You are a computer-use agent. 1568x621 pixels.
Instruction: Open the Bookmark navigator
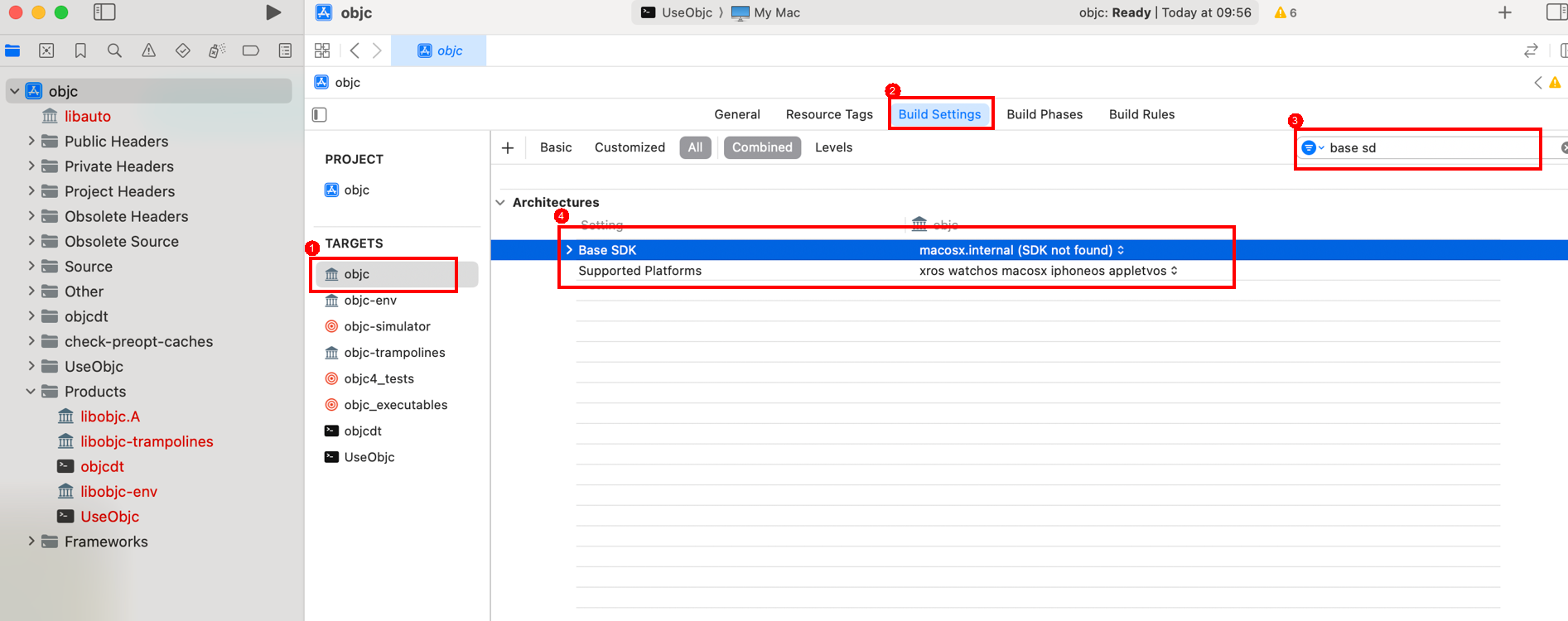click(x=80, y=51)
